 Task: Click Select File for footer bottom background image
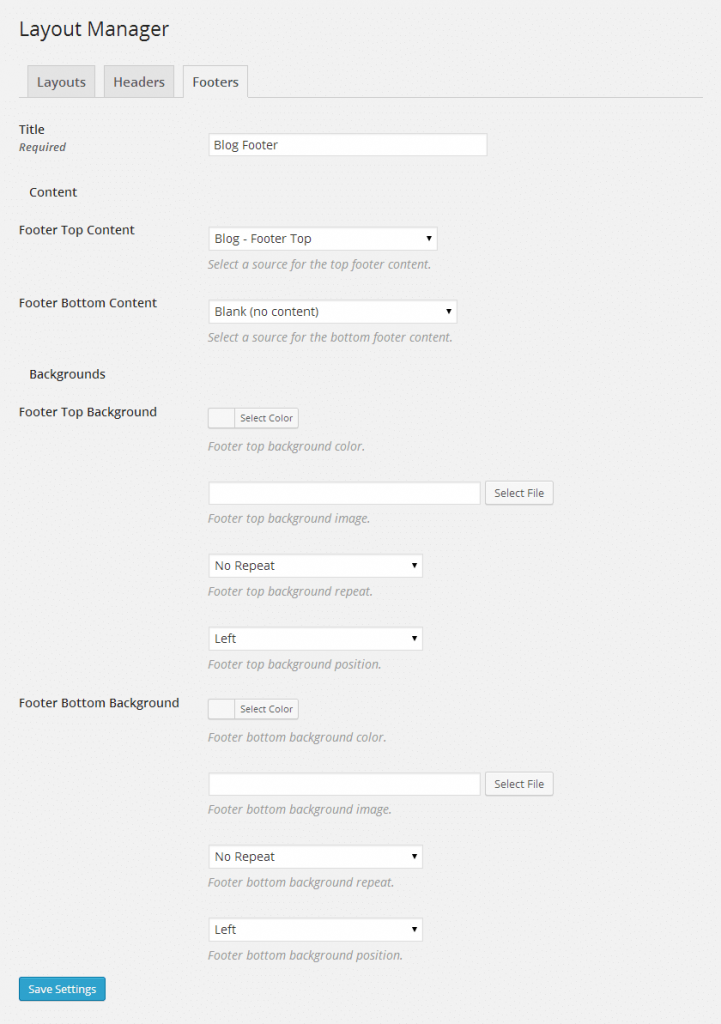[x=518, y=783]
